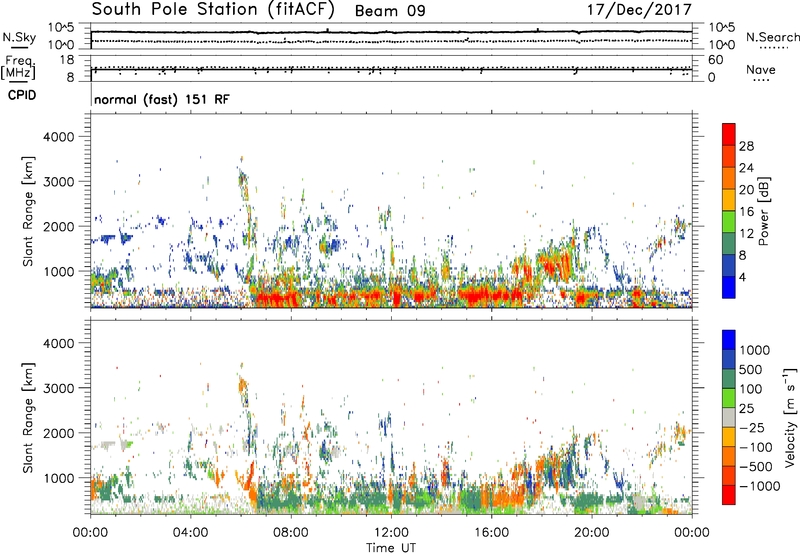The width and height of the screenshot is (800, 554).
Task: Click the velocity panel 'Slant Range [km]' label
Action: tap(28, 417)
